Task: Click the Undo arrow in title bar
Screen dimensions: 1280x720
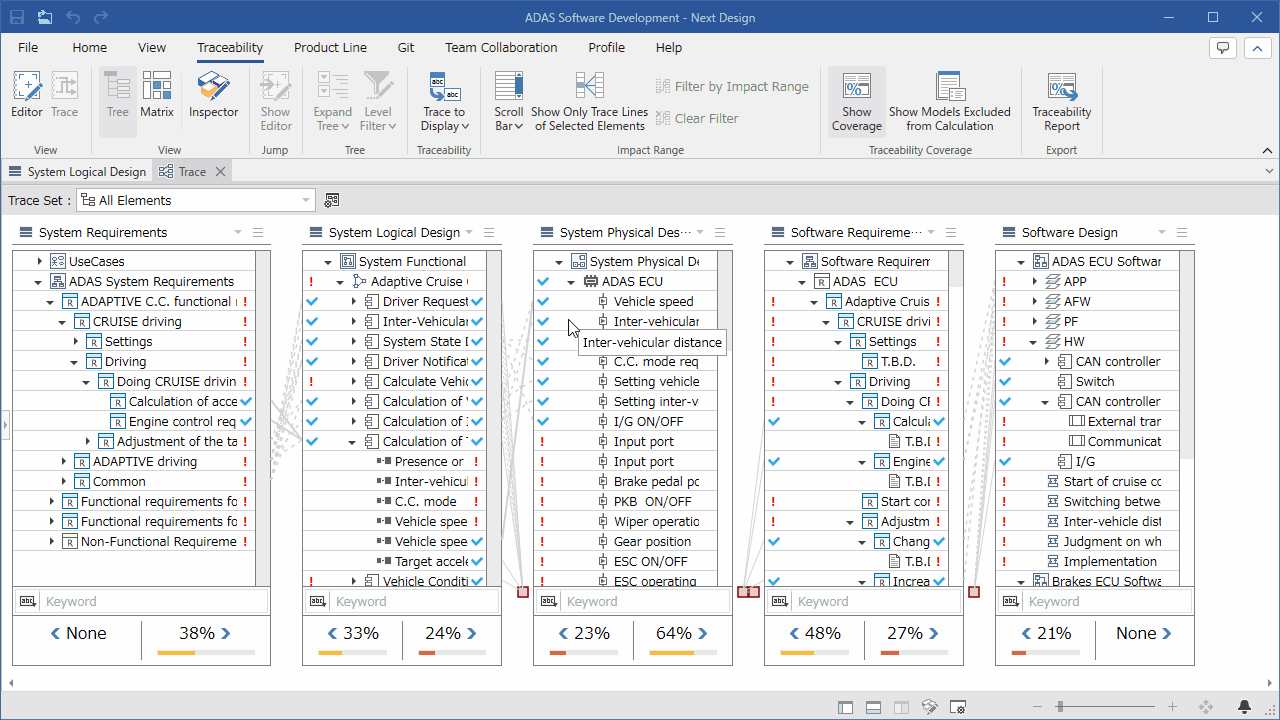Action: click(72, 17)
